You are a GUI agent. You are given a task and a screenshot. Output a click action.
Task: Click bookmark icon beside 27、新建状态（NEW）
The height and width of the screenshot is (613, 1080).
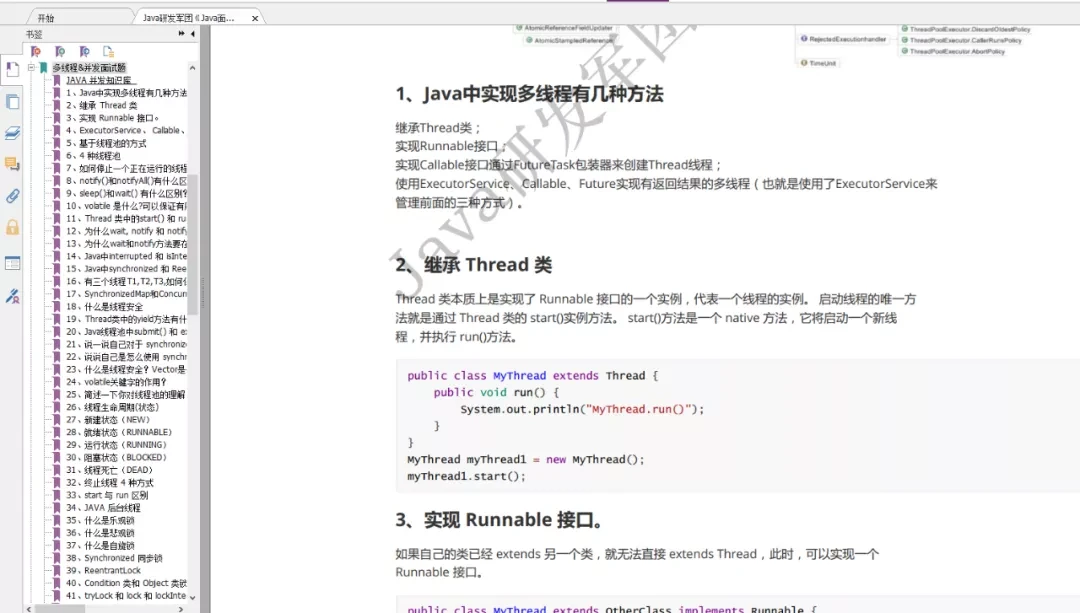coord(56,419)
